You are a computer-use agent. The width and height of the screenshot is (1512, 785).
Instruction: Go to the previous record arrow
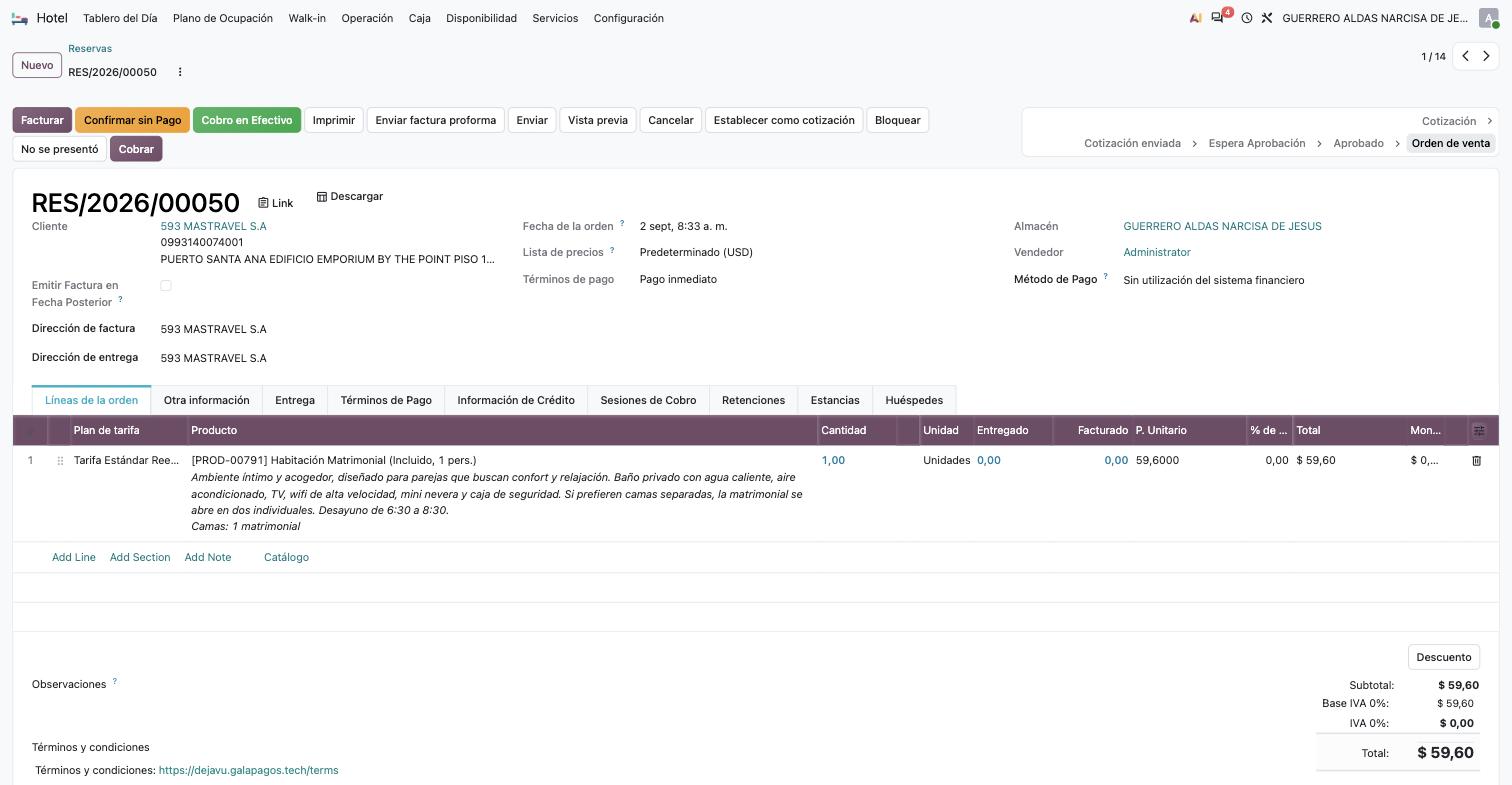click(x=1465, y=56)
